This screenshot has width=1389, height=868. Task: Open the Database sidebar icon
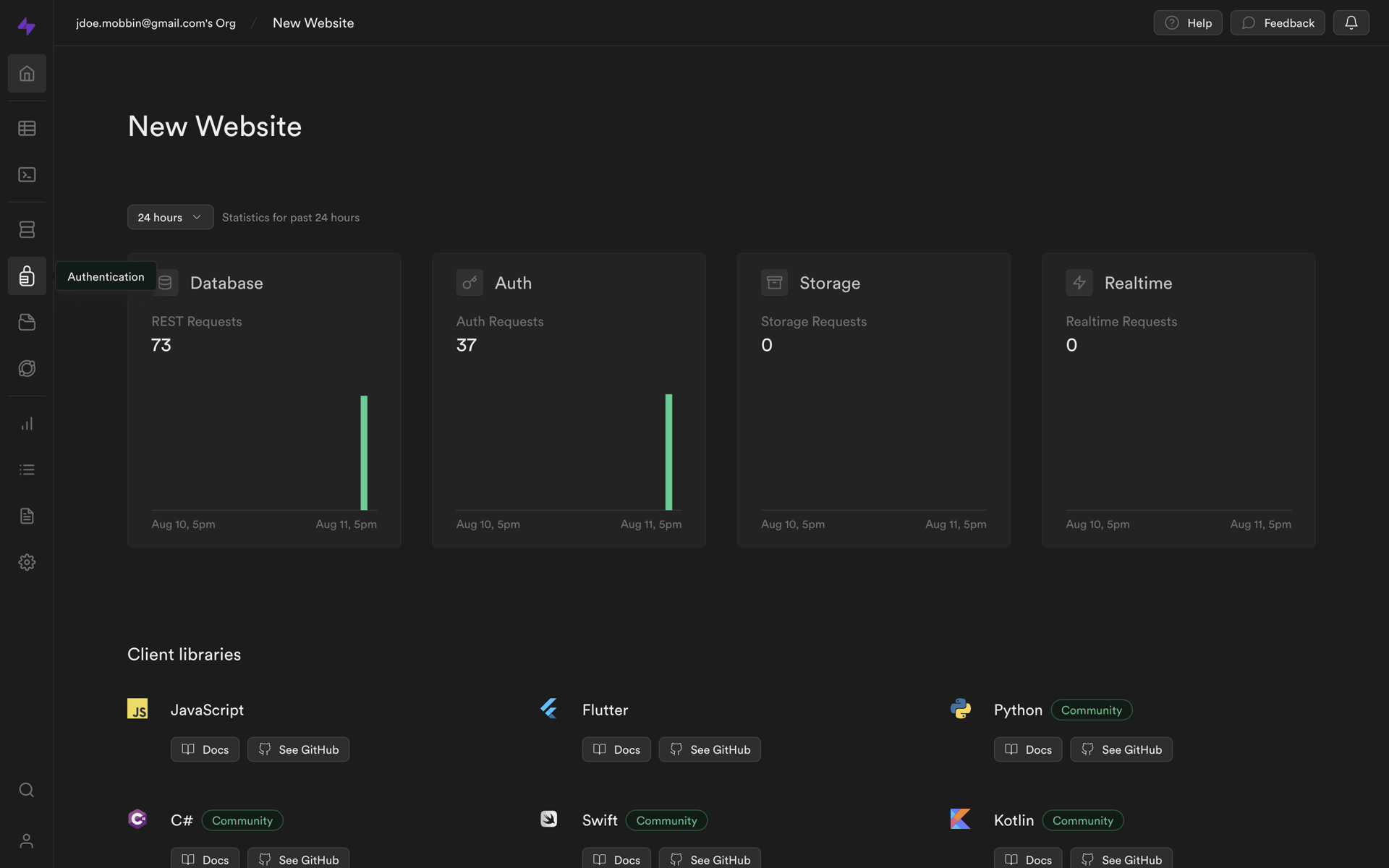point(27,229)
